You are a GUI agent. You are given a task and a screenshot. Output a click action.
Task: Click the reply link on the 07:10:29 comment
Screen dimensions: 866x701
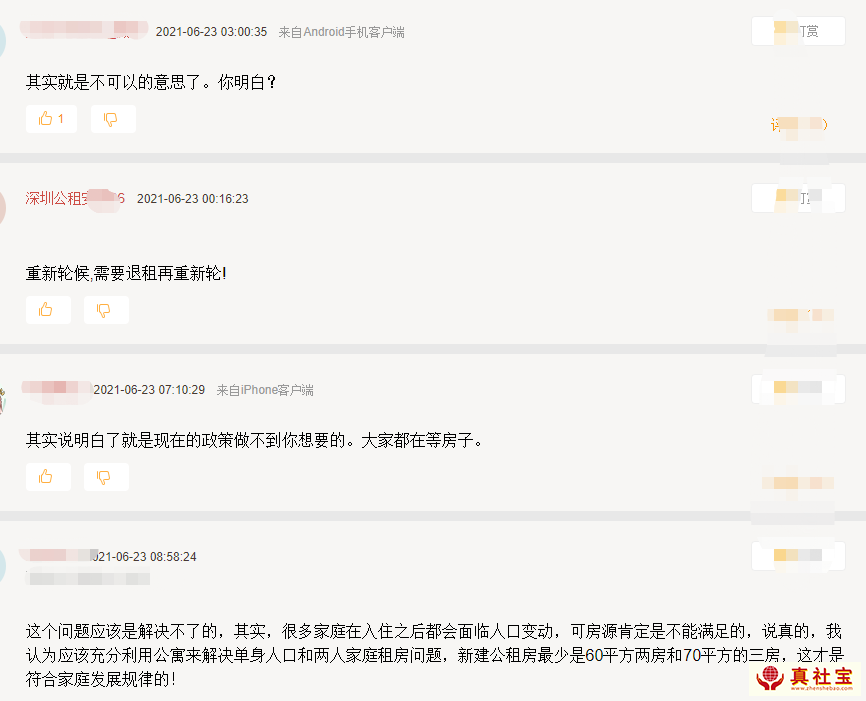coord(798,483)
